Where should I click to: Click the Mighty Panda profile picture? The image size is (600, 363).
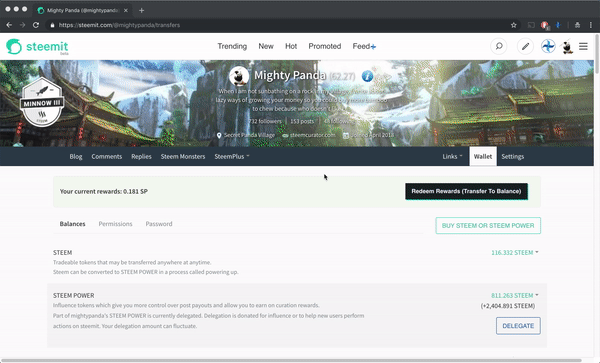click(239, 76)
